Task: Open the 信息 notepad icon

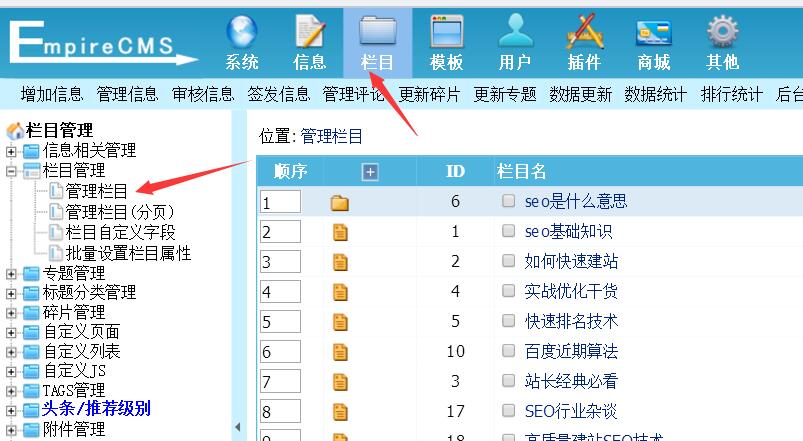Action: (310, 32)
